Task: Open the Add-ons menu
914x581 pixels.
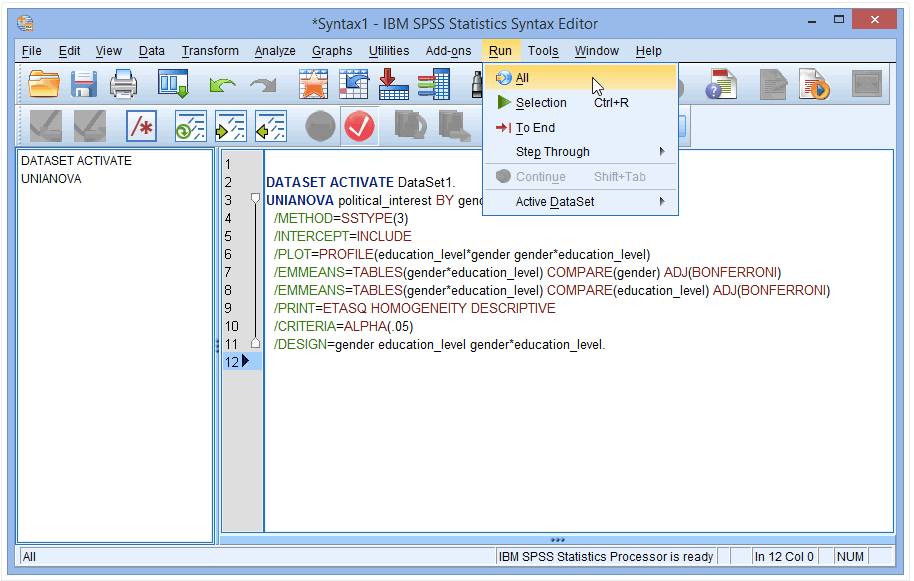Action: [x=448, y=51]
